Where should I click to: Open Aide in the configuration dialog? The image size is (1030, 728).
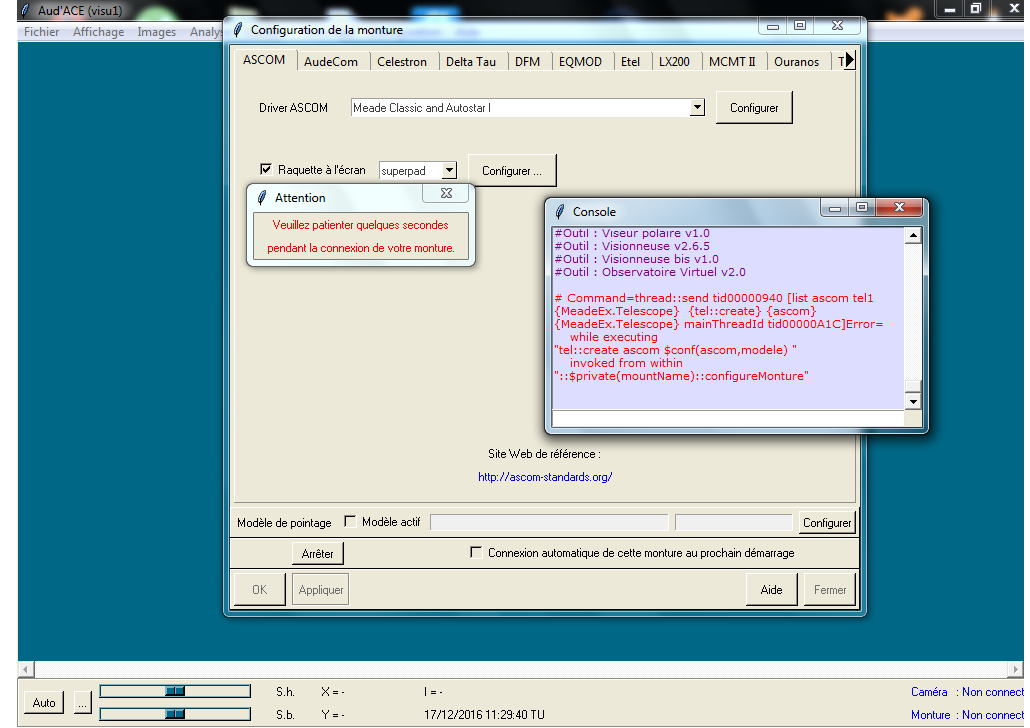click(771, 589)
